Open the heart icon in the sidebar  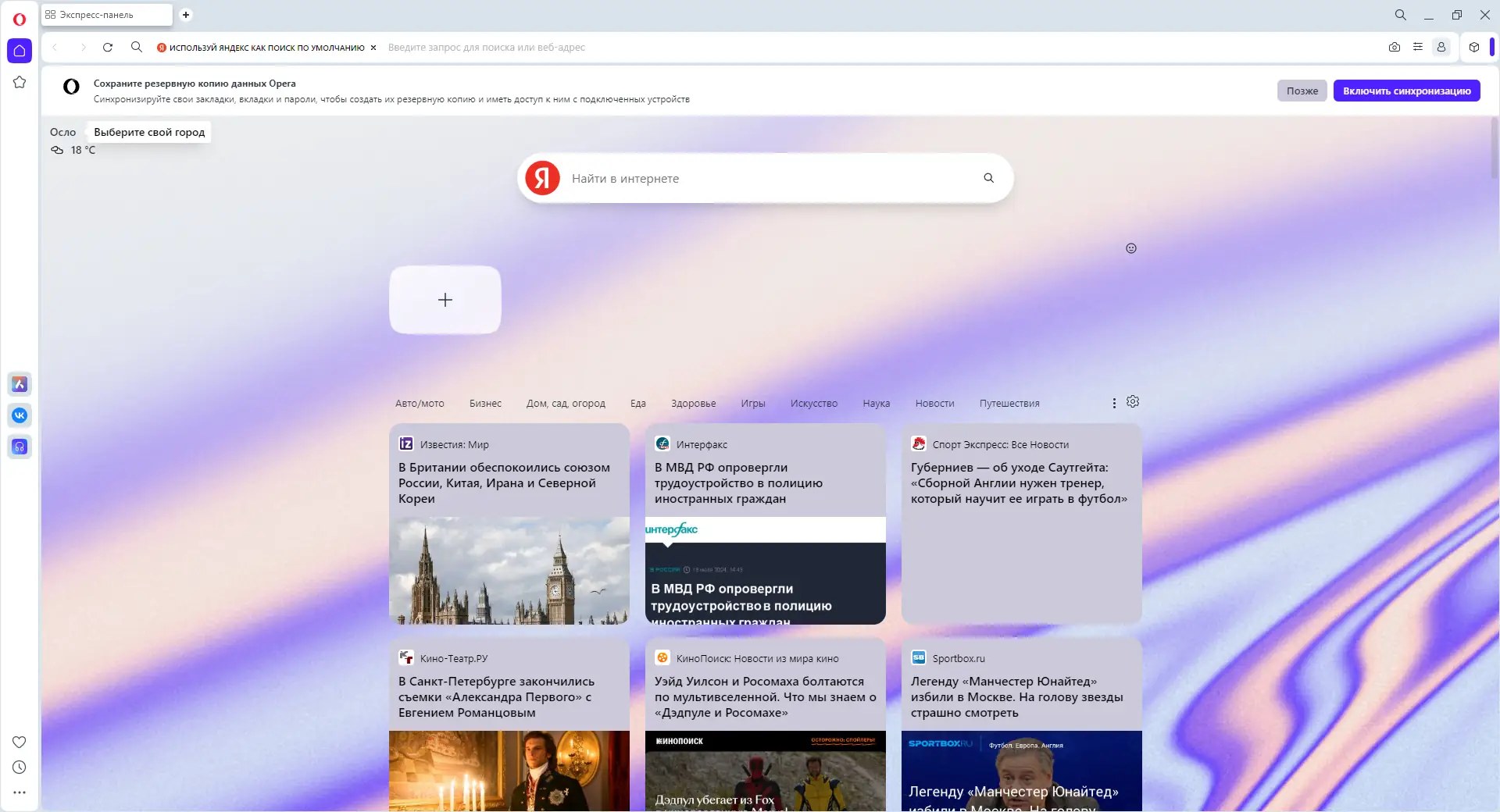pos(20,742)
